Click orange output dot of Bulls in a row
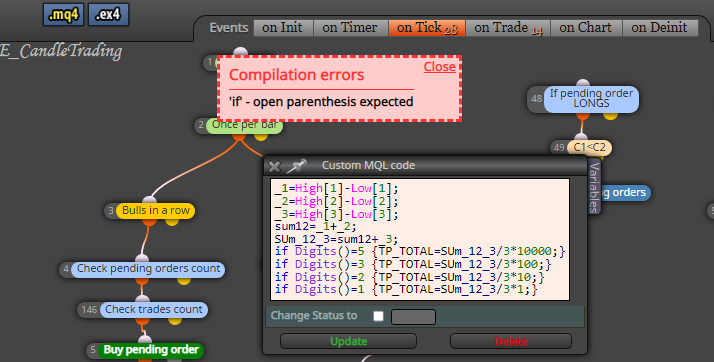The image size is (714, 362). tap(149, 221)
